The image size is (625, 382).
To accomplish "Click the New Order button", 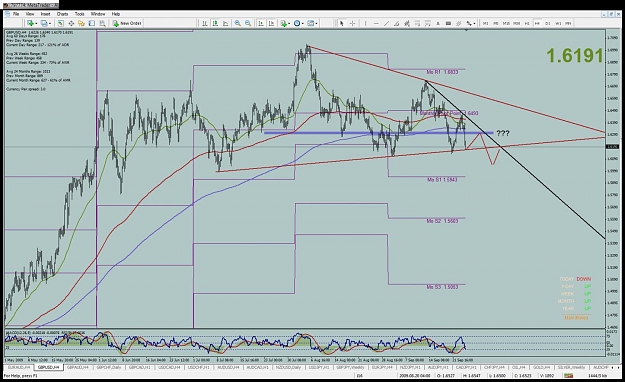I will (127, 24).
